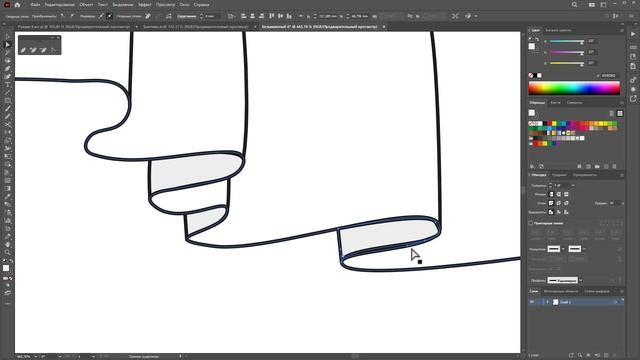Toggle visibility eye of Слой 1
This screenshot has height=360, width=640.
[532, 302]
